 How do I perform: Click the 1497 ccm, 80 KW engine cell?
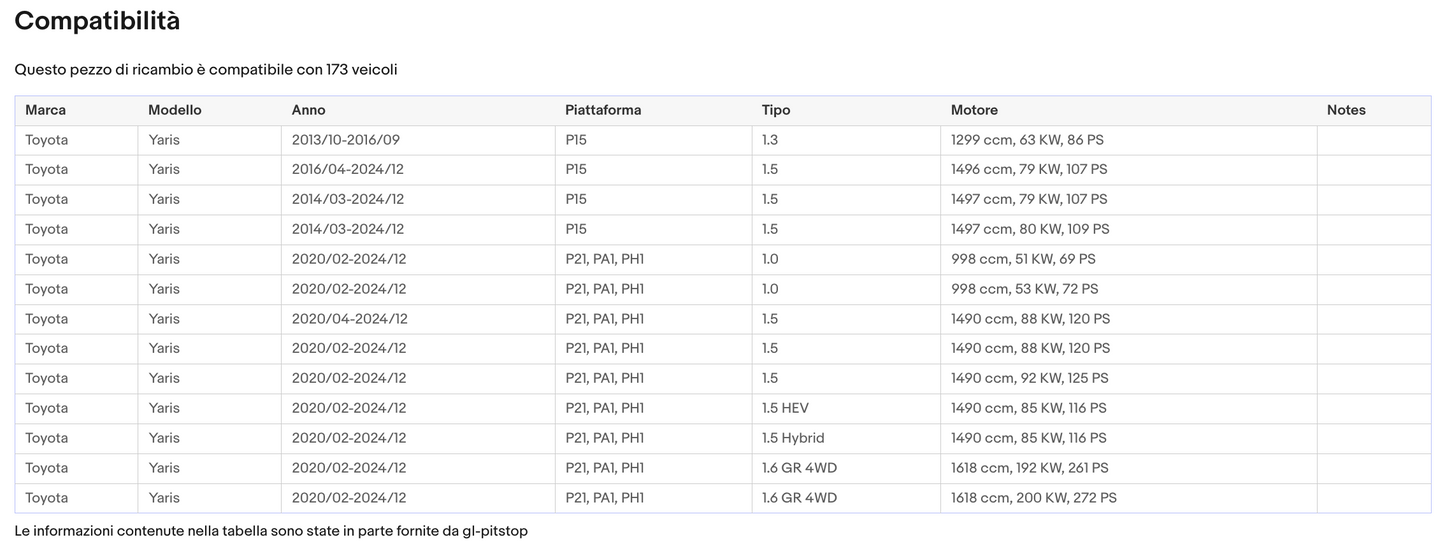(1030, 229)
